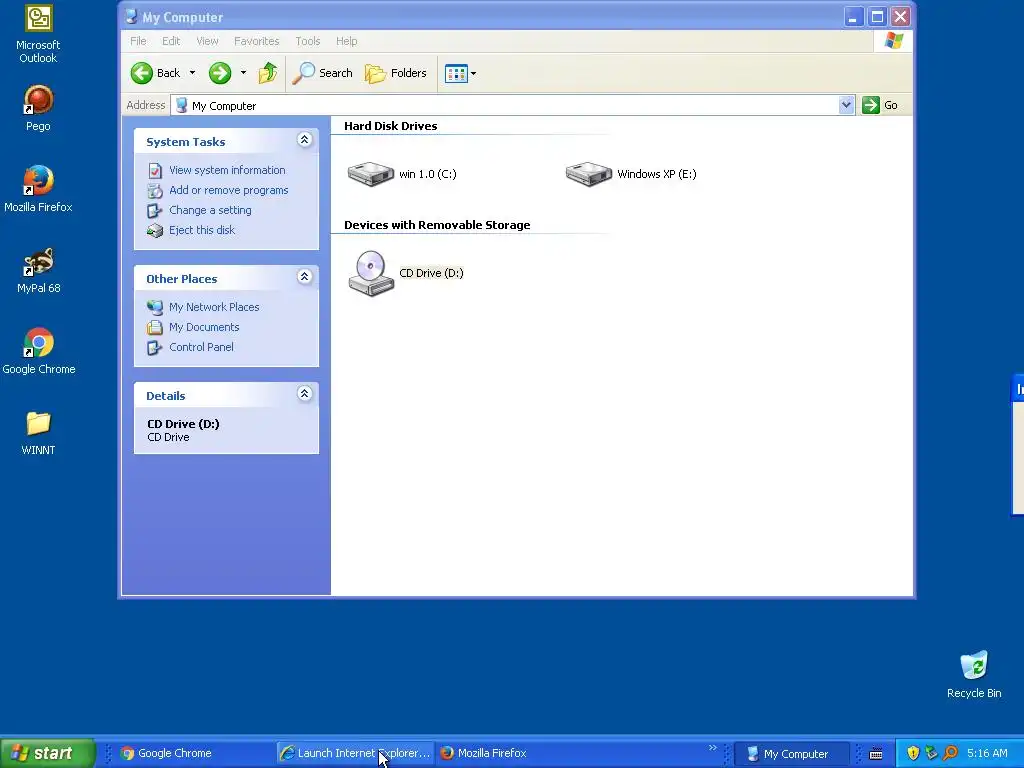This screenshot has height=768, width=1024.
Task: Click Google Chrome in the taskbar
Action: pos(167,753)
